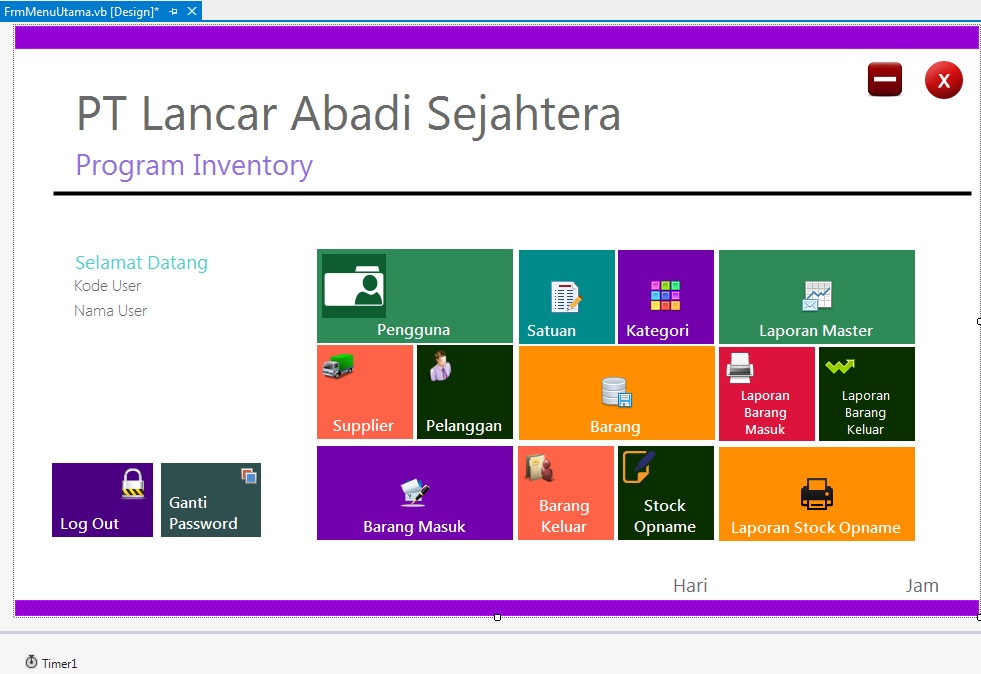Viewport: 981px width, 674px height.
Task: Open the Laporan Barang Masuk printer tile
Action: [766, 392]
